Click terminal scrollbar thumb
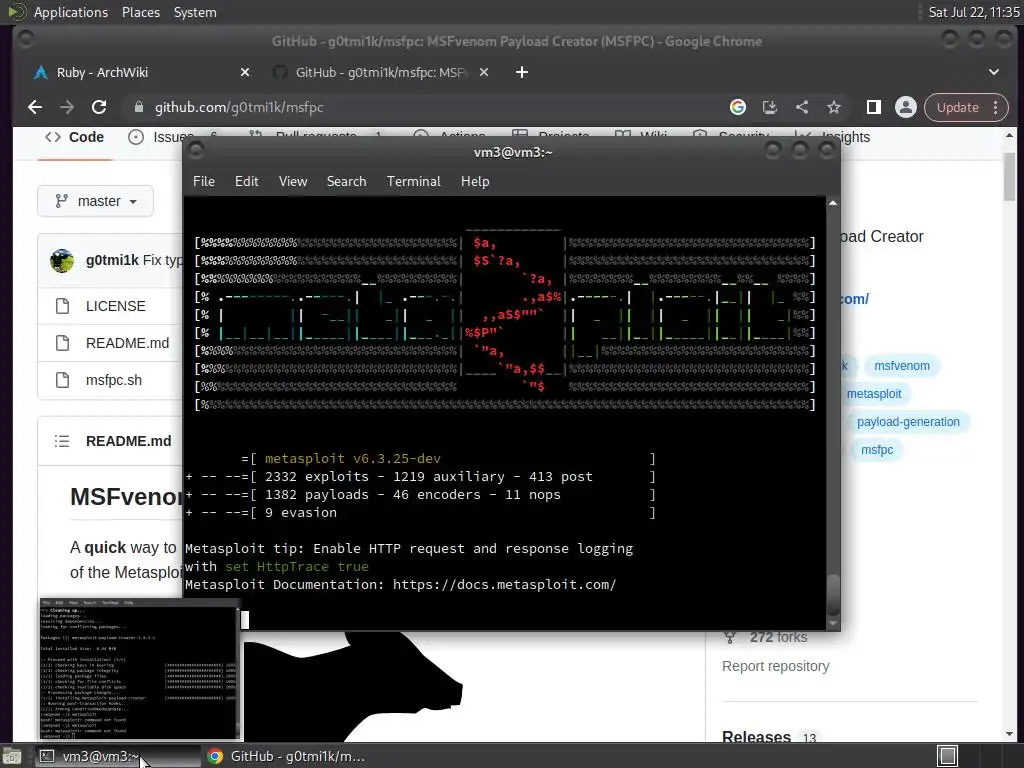The width and height of the screenshot is (1024, 768). (833, 594)
